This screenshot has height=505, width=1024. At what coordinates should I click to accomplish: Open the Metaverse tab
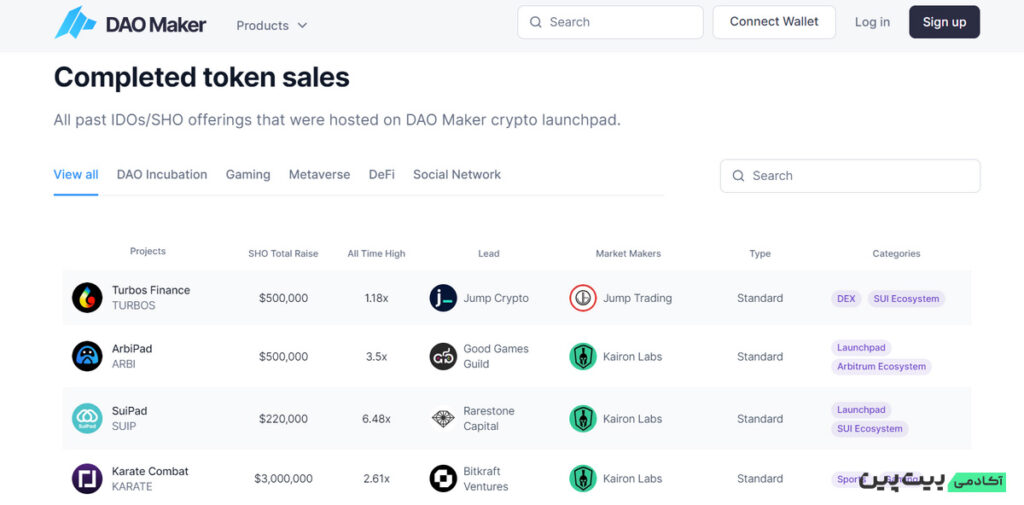(x=319, y=174)
